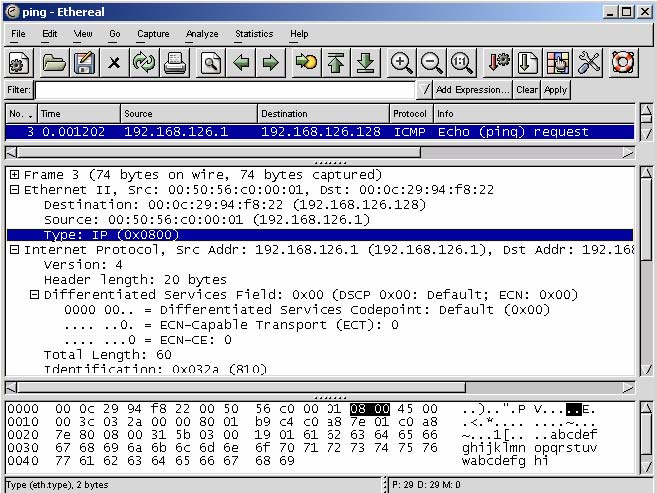Collapse the Frame 3 tree node
The width and height of the screenshot is (657, 493).
pyautogui.click(x=15, y=175)
